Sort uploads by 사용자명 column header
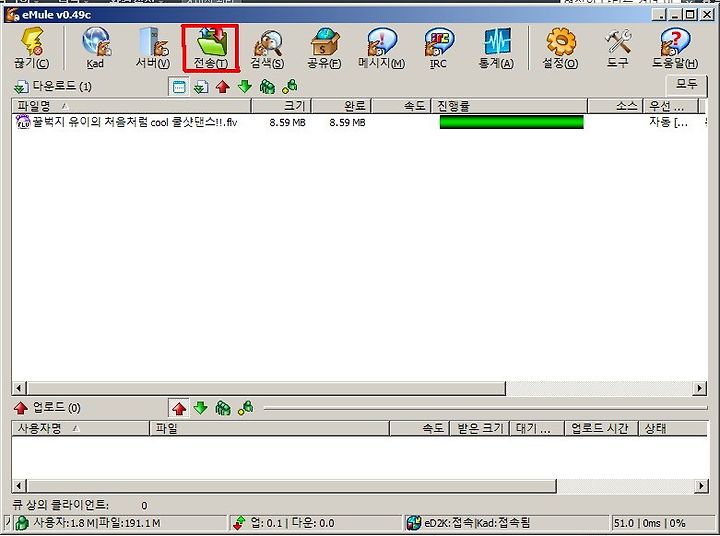The width and height of the screenshot is (720, 536). 80,429
